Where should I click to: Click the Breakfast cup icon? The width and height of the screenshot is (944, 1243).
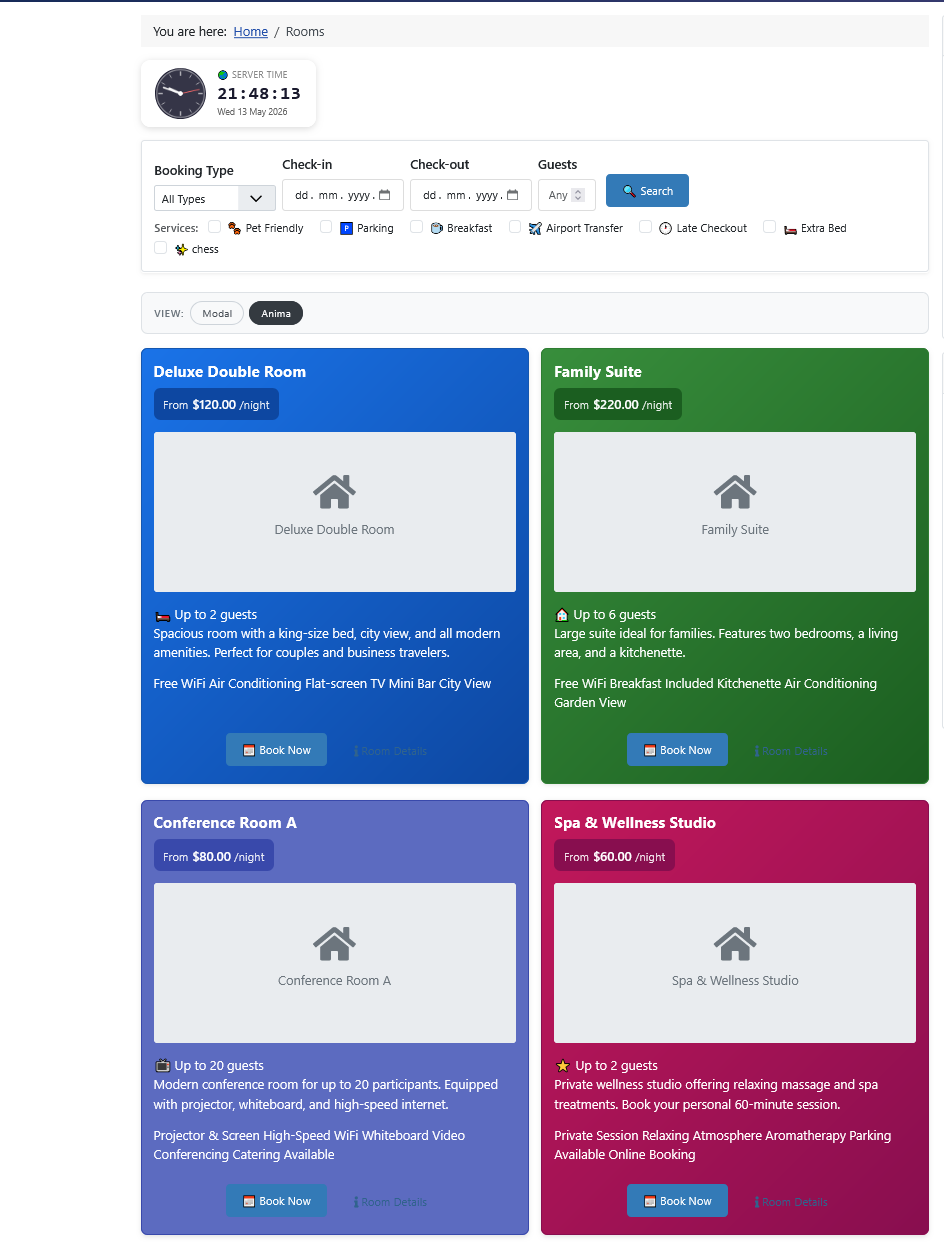pyautogui.click(x=436, y=228)
